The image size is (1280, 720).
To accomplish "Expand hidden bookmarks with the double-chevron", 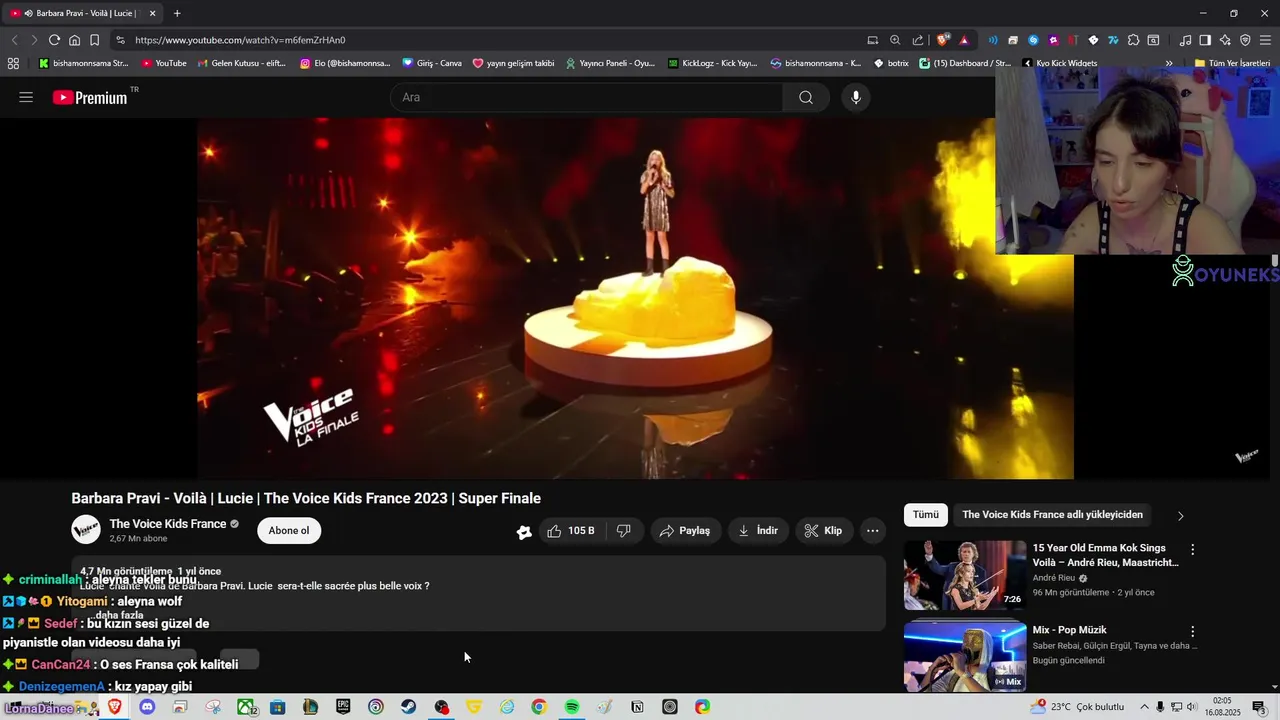I will click(1169, 63).
